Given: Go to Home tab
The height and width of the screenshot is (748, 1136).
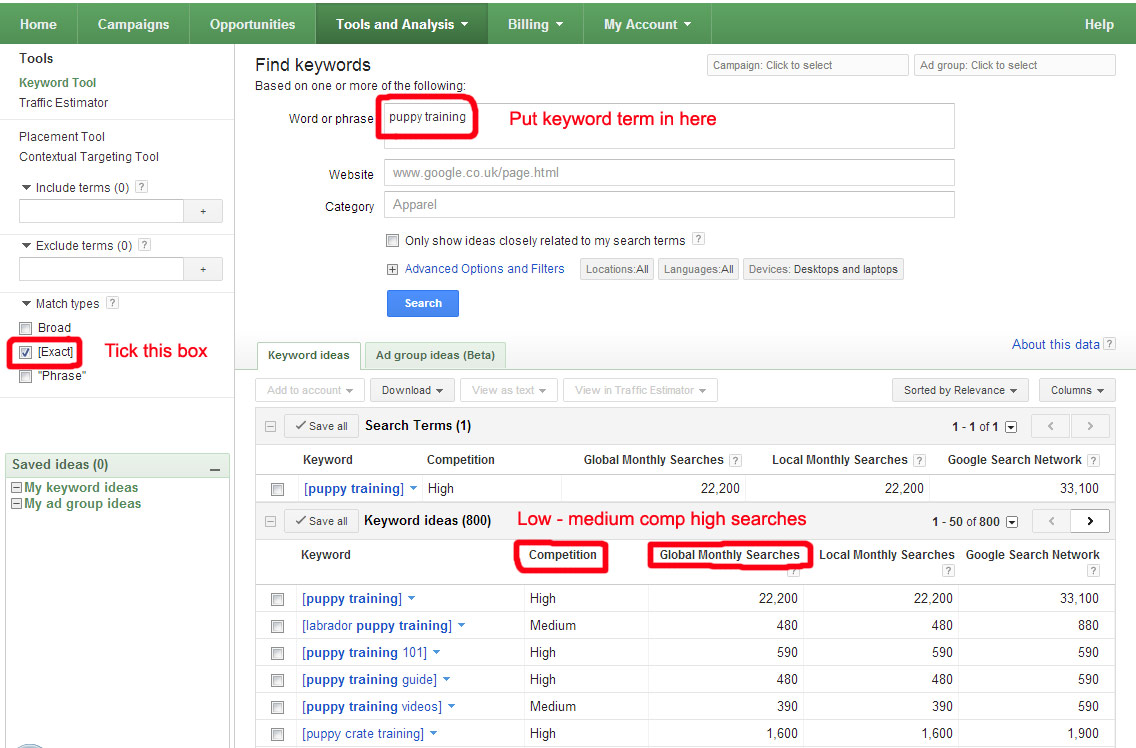Looking at the screenshot, I should [x=38, y=24].
